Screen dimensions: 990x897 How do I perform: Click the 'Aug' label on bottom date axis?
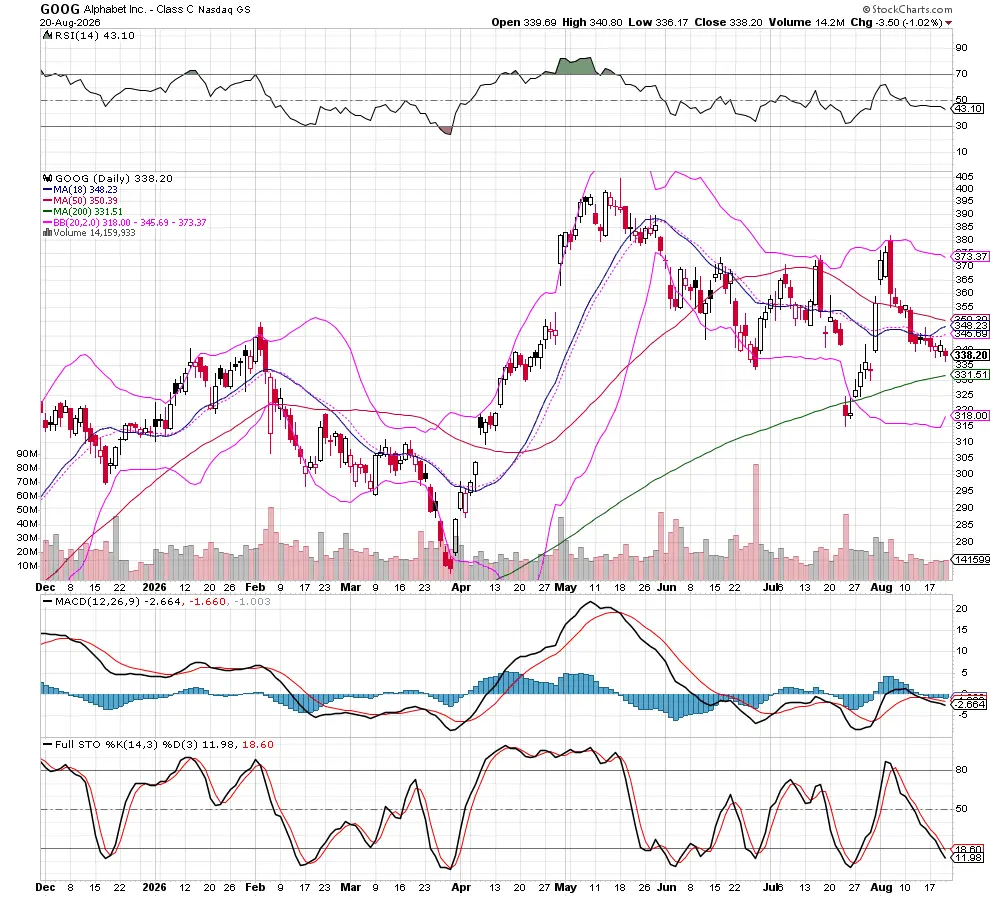tap(881, 887)
